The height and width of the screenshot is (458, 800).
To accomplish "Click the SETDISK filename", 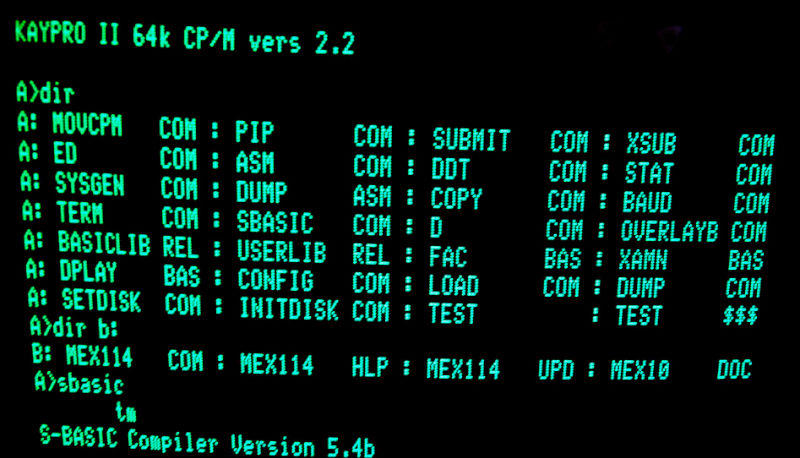I will pos(101,300).
